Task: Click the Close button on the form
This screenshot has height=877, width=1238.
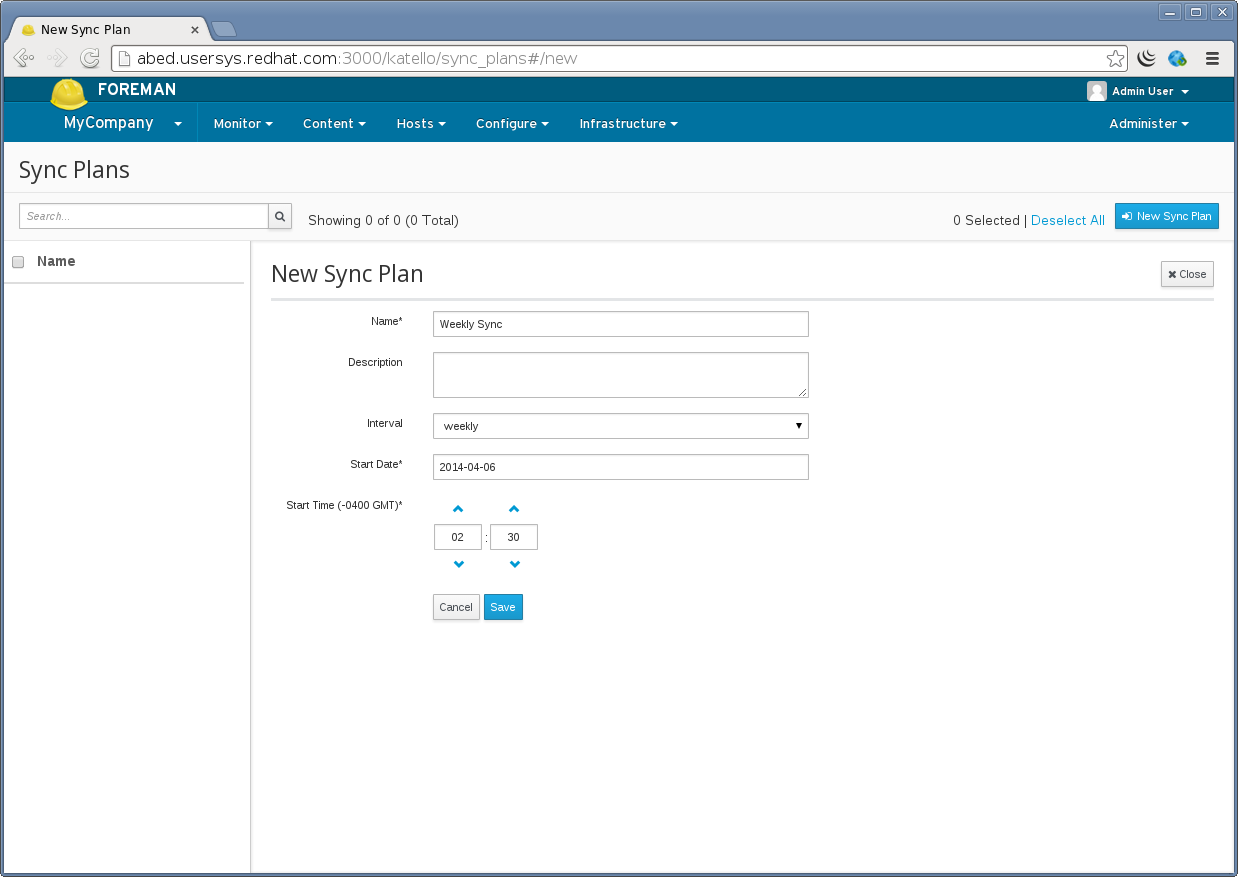Action: (1187, 274)
